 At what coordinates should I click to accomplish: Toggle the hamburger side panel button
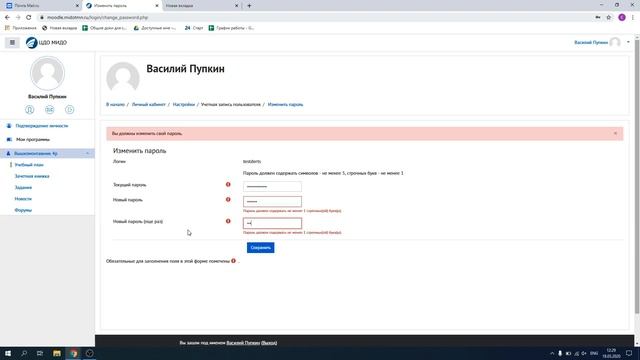(x=12, y=42)
